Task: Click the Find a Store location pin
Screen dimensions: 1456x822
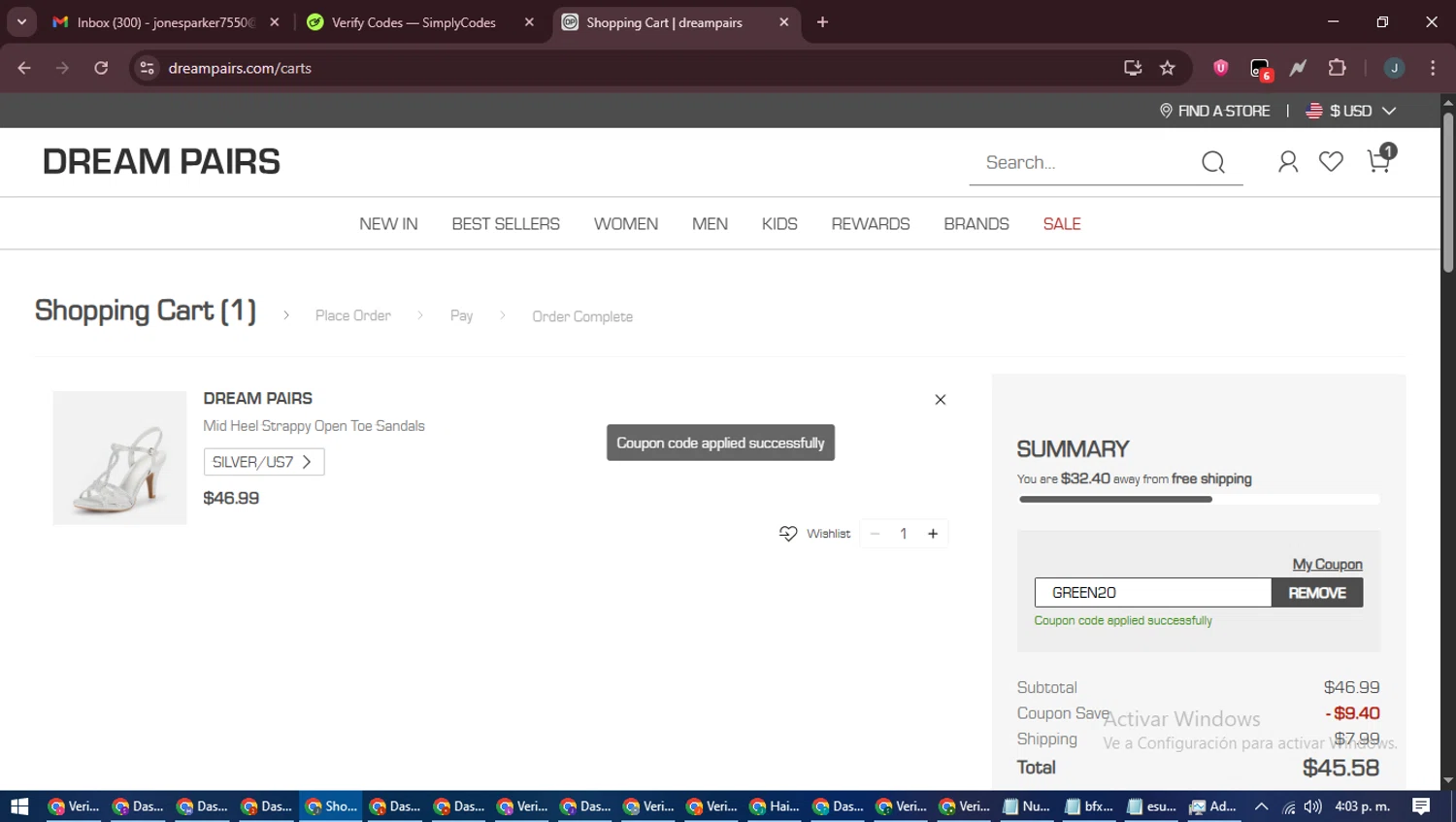Action: pyautogui.click(x=1166, y=111)
